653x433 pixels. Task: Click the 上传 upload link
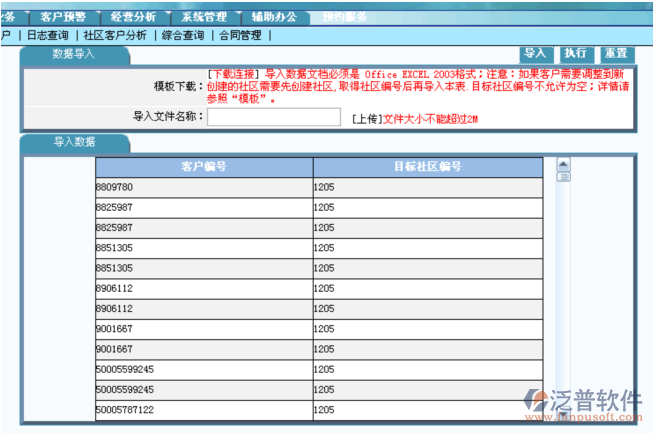point(366,118)
